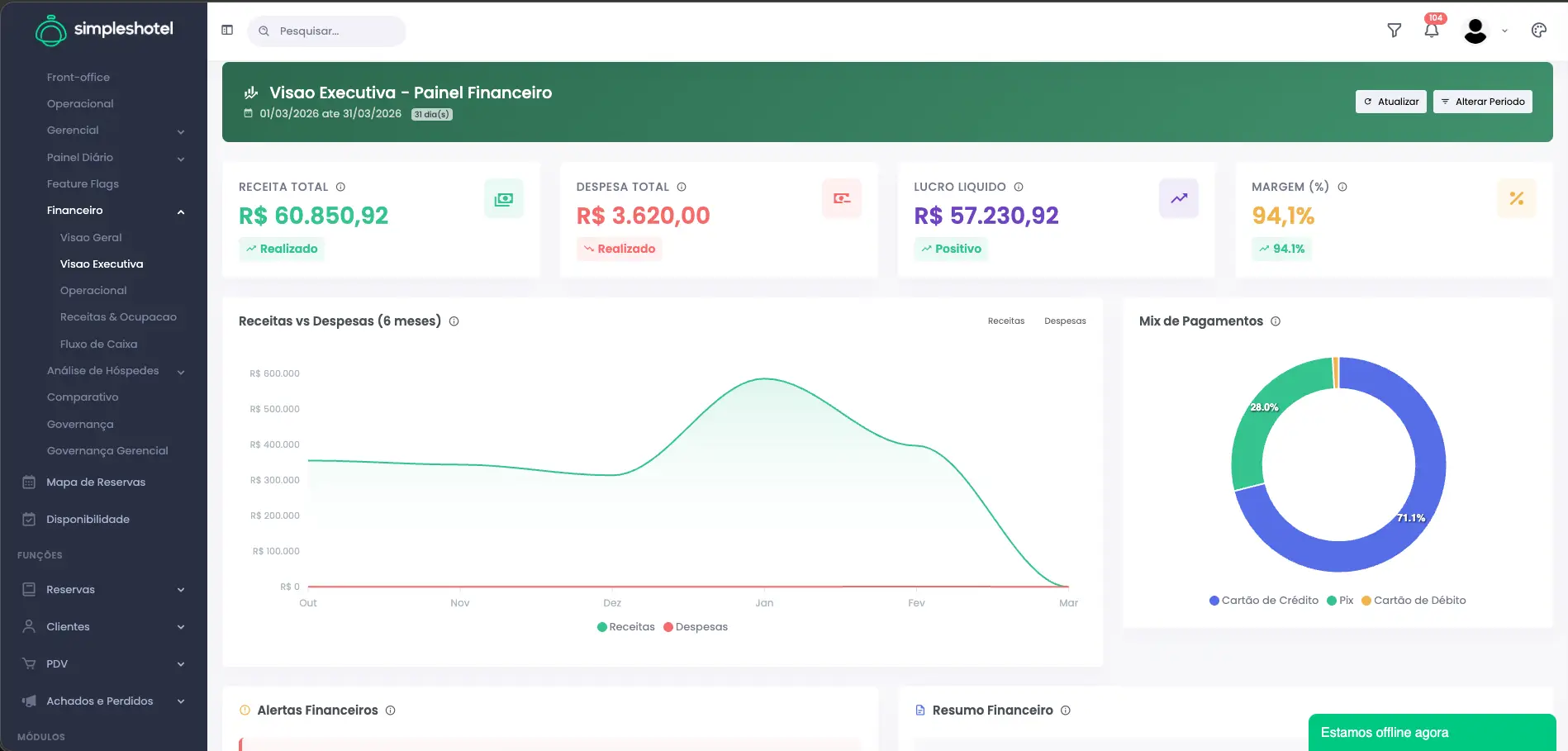Click the Atualizar button
1568x751 pixels.
(x=1390, y=102)
